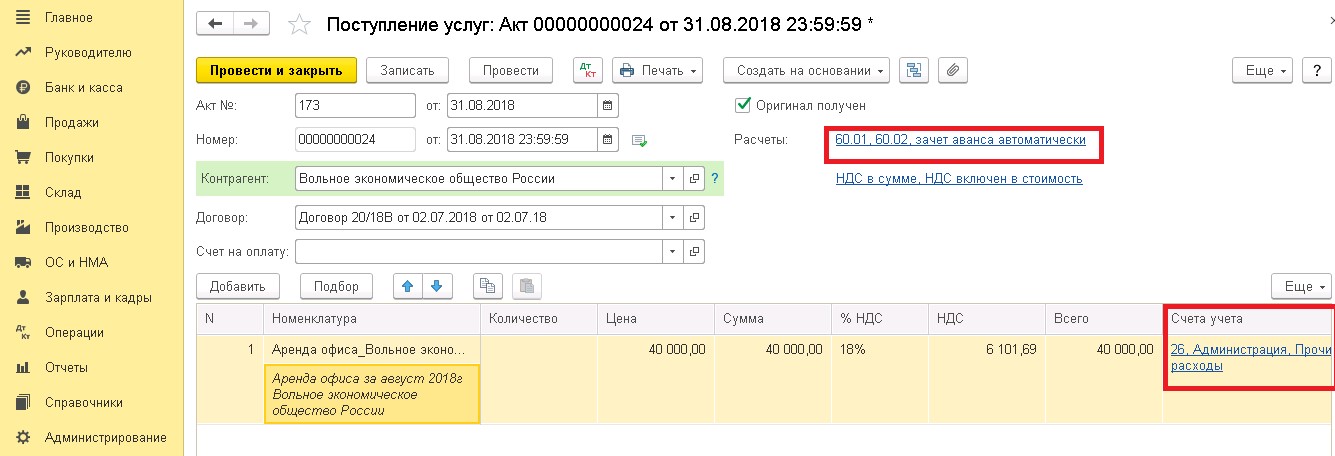Click the Акт № input field
Viewport: 1335px width, 456px height.
click(x=355, y=105)
